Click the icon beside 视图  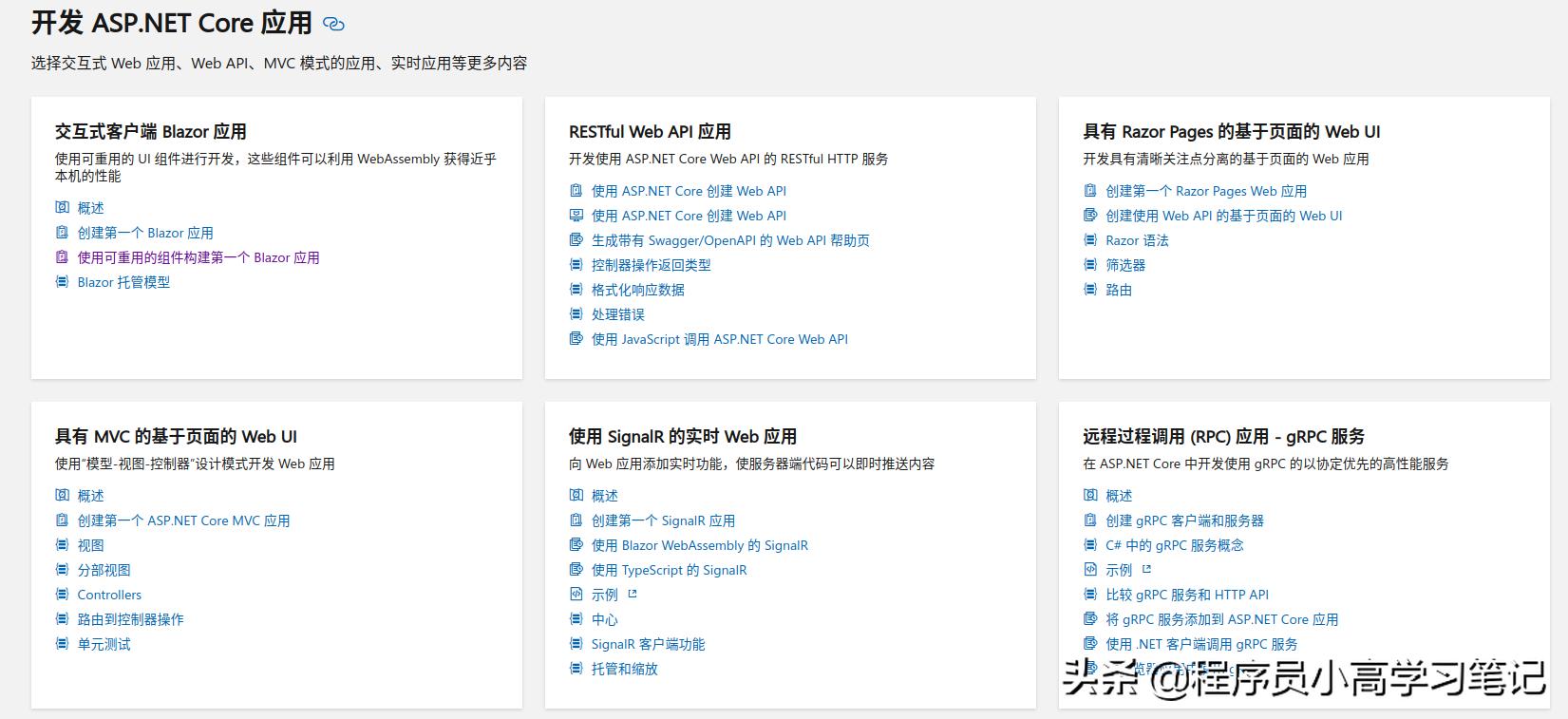point(62,544)
